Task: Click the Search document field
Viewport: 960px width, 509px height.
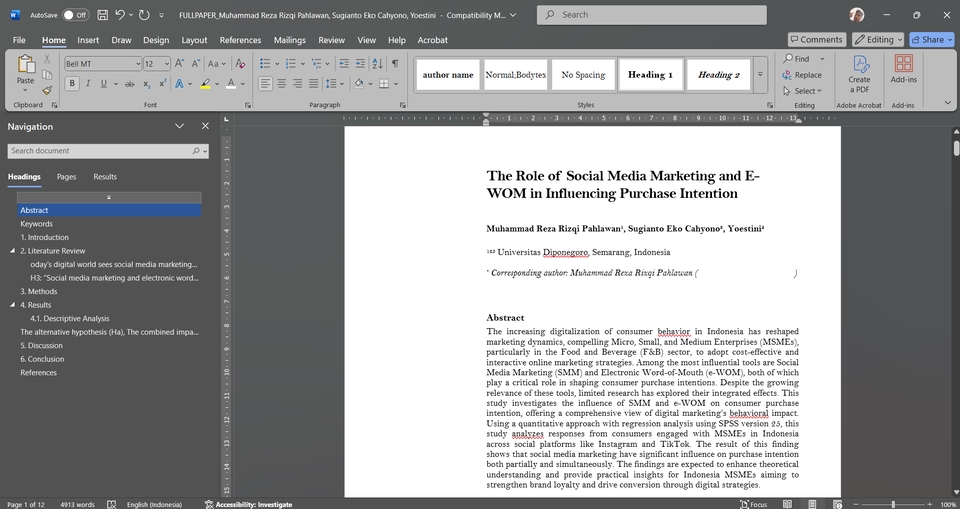Action: 108,151
